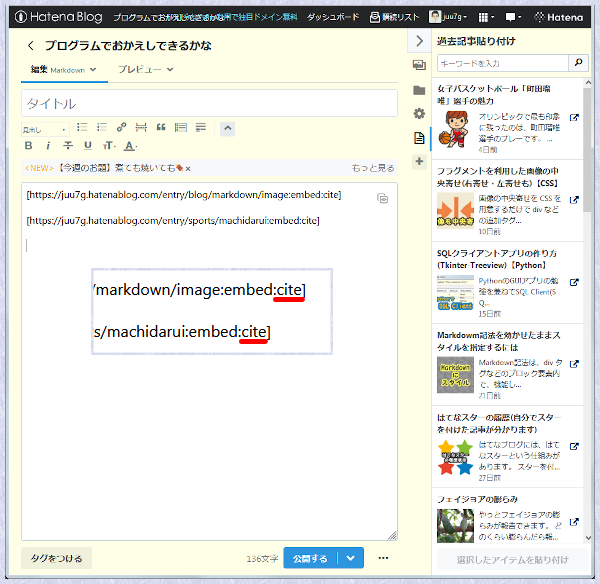The image size is (600, 584).
Task: Open 購読リスト in the top bar
Action: 395,17
